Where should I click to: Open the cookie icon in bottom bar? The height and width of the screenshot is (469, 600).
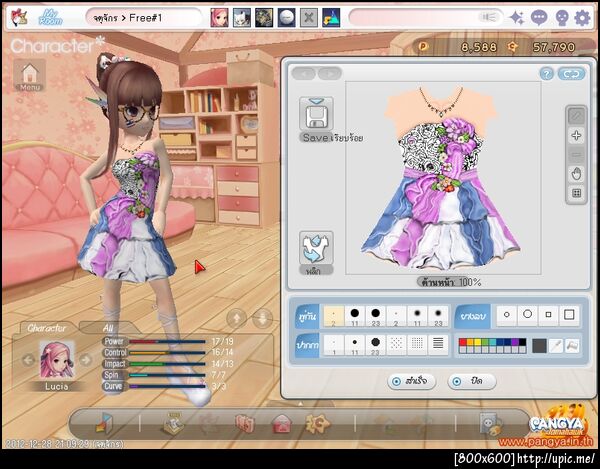tap(317, 423)
